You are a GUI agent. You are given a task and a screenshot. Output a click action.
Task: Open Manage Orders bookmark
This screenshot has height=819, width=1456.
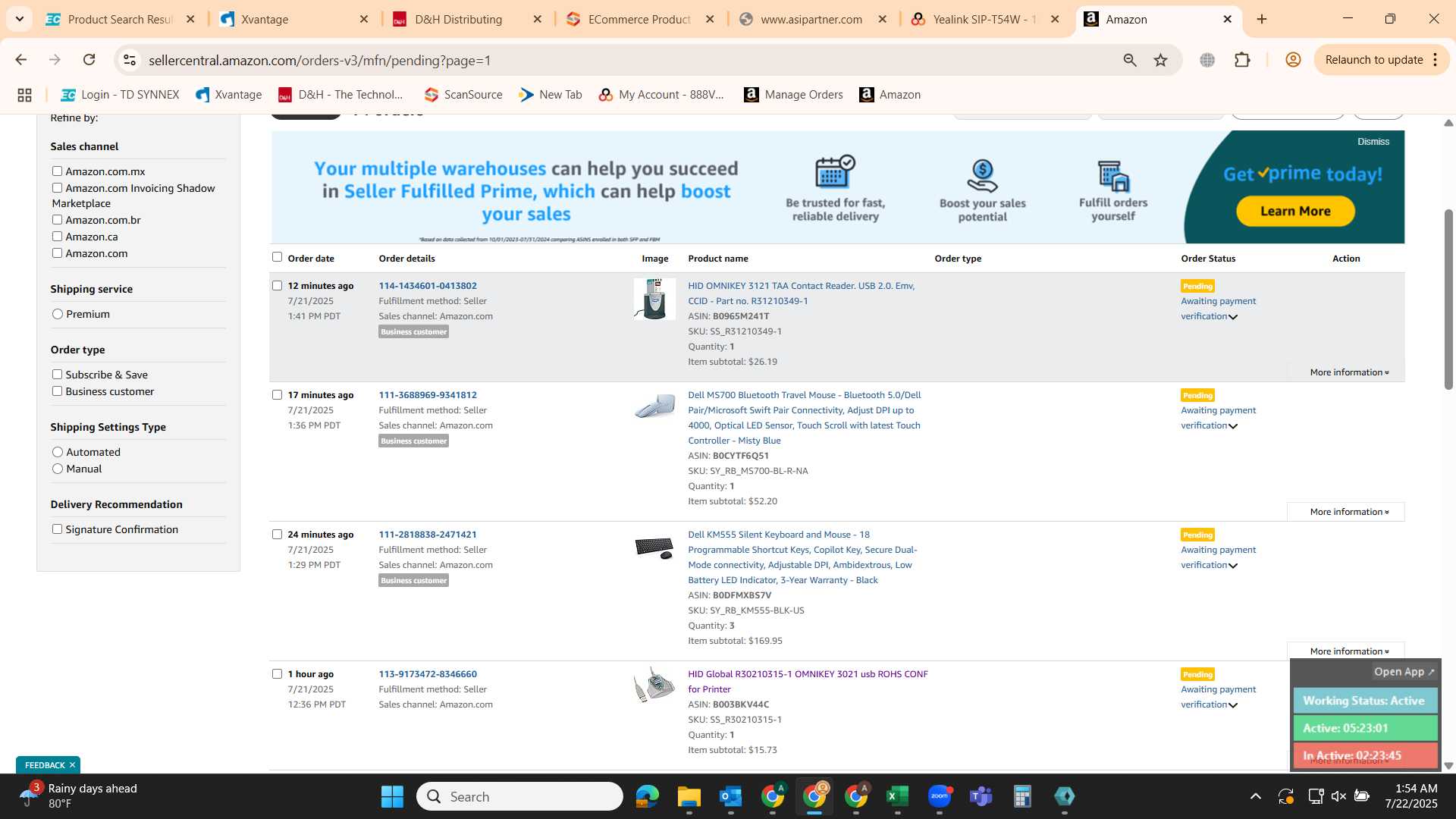point(793,95)
